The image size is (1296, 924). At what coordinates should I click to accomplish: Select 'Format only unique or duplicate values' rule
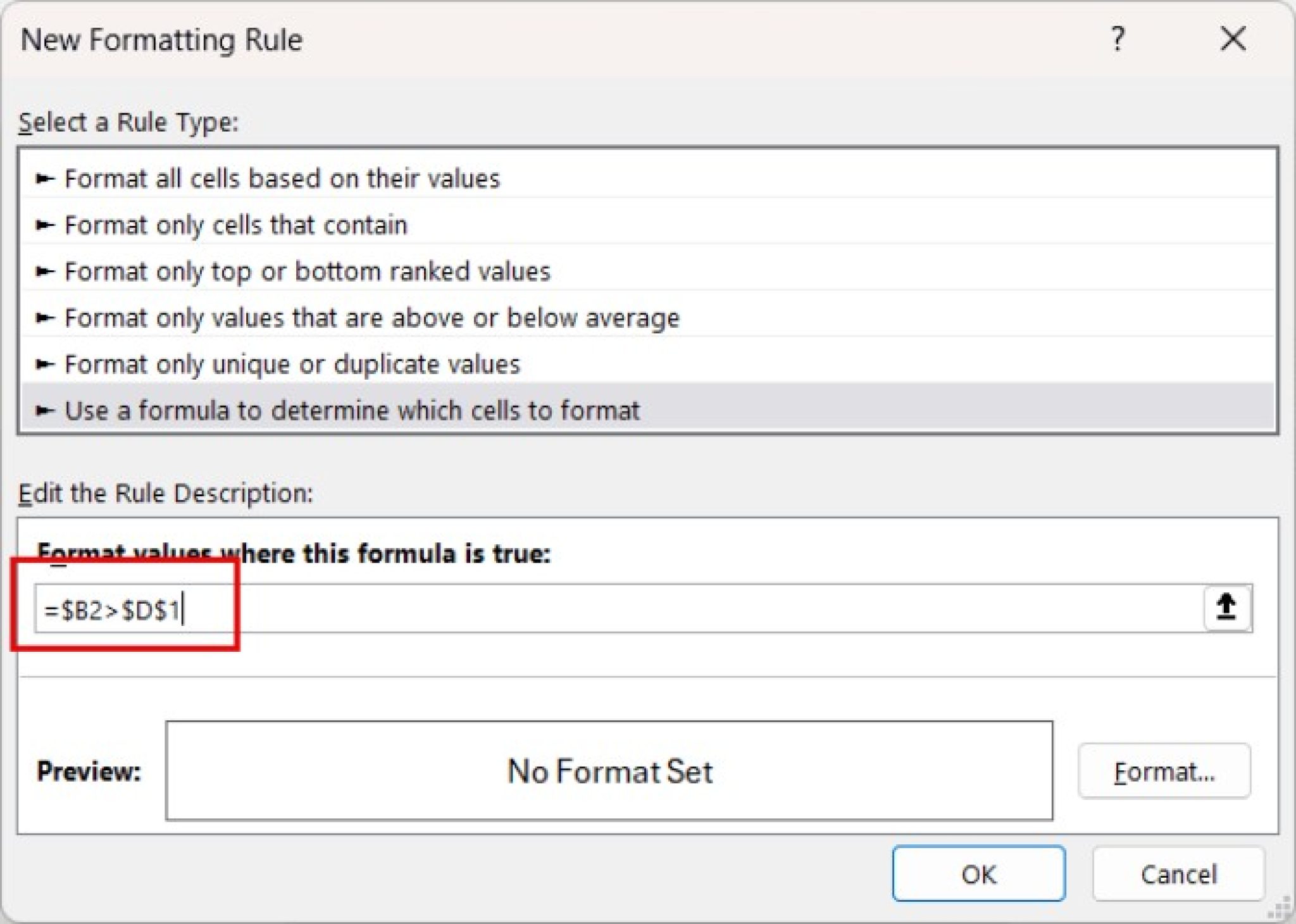(293, 364)
